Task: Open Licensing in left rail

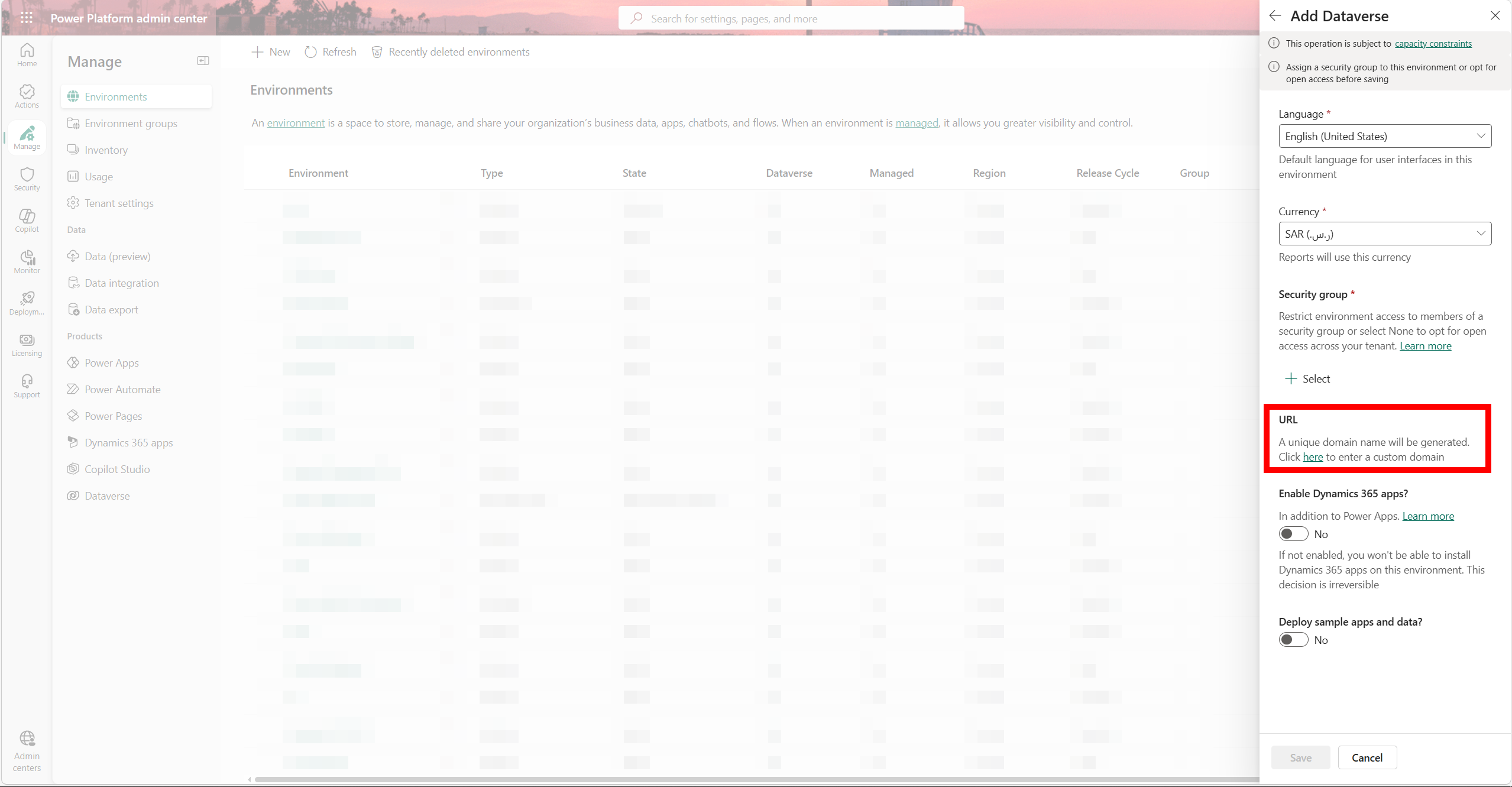Action: (27, 345)
